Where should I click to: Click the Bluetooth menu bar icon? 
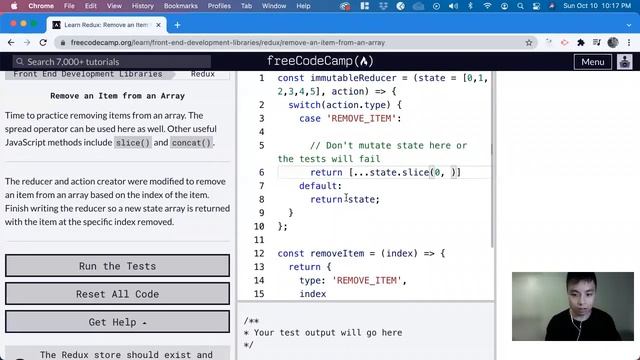[470, 6]
